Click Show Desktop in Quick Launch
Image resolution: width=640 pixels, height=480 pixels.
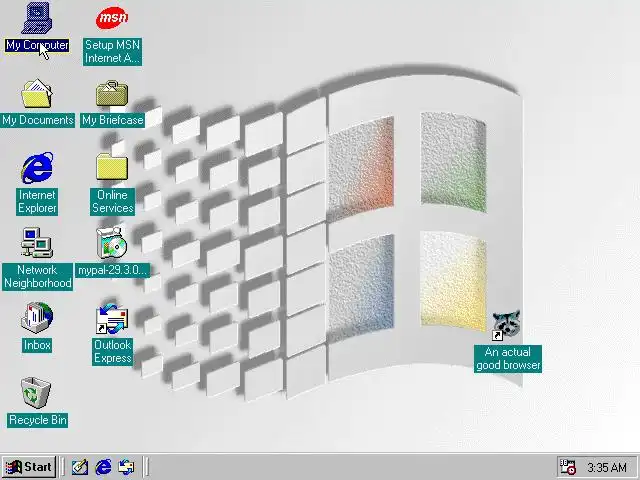point(80,467)
